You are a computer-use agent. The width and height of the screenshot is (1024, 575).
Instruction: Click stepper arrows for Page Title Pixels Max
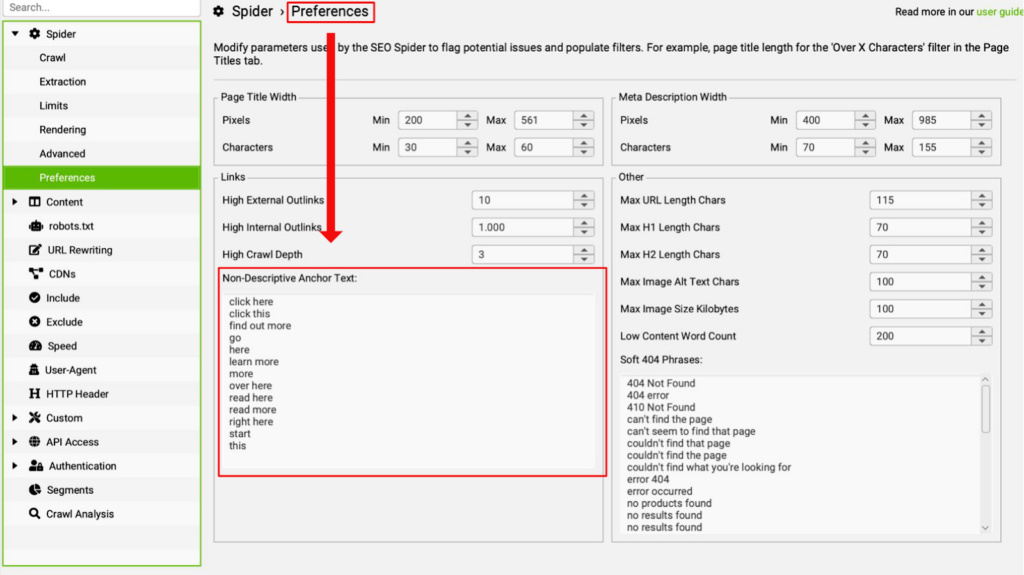[584, 120]
